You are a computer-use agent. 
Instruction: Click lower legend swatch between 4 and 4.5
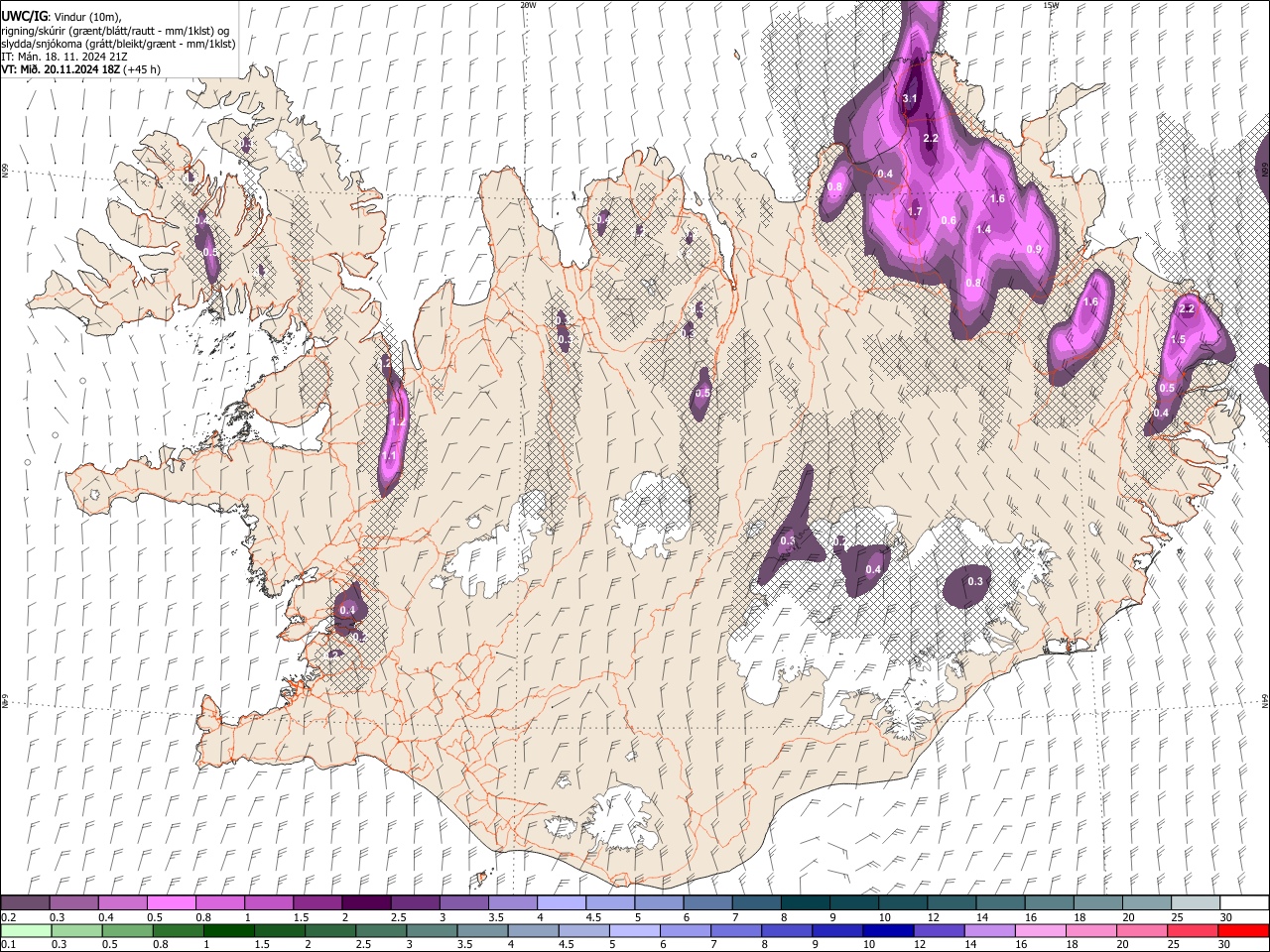point(534,930)
